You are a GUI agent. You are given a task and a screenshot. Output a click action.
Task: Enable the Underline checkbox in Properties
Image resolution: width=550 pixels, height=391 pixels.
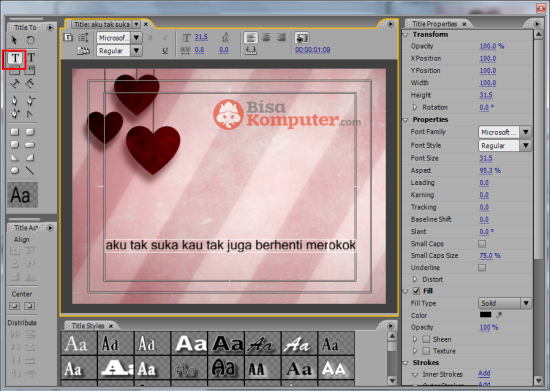[x=482, y=268]
